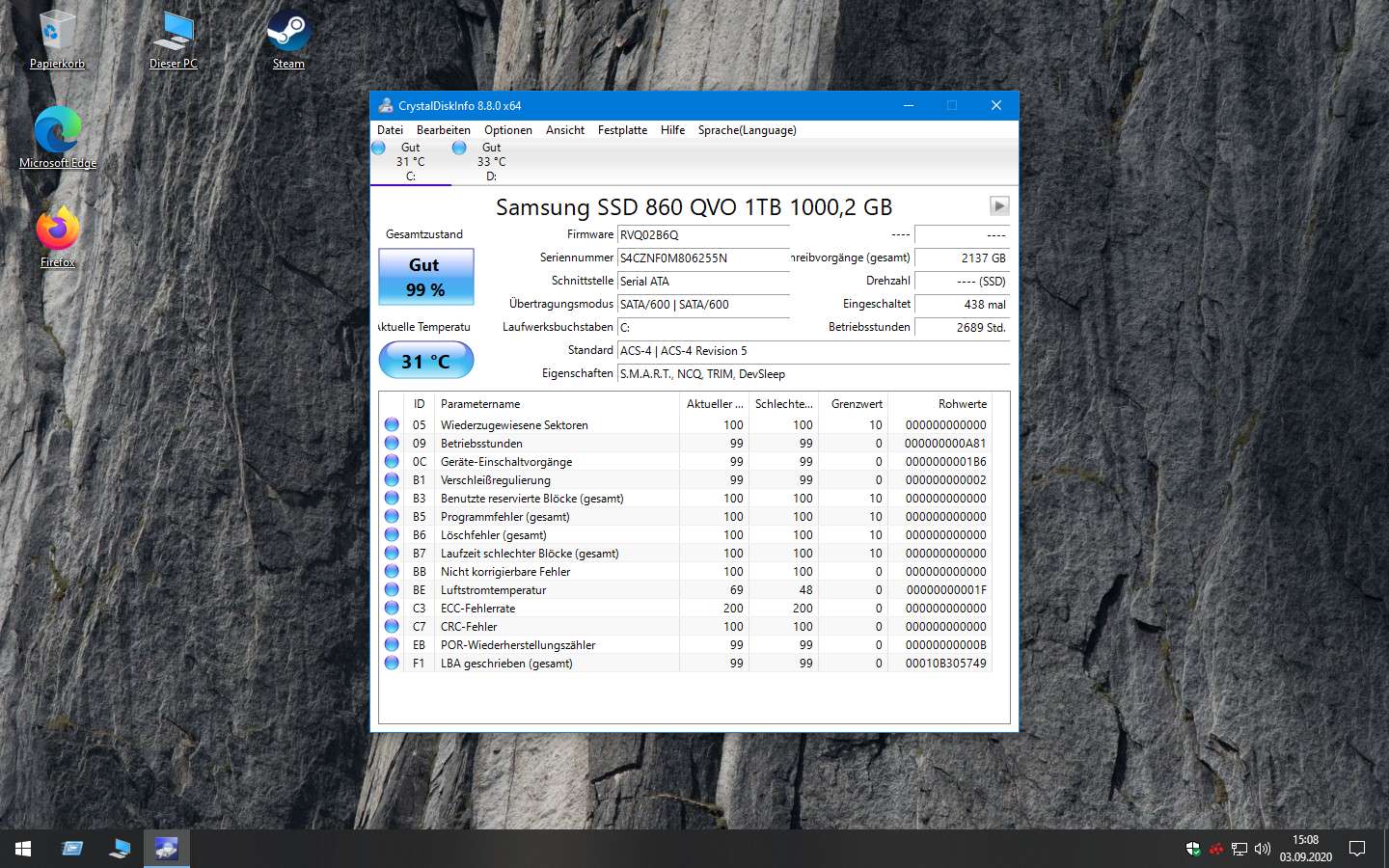1389x868 pixels.
Task: Click the Gut 99 % health button
Action: tap(425, 277)
